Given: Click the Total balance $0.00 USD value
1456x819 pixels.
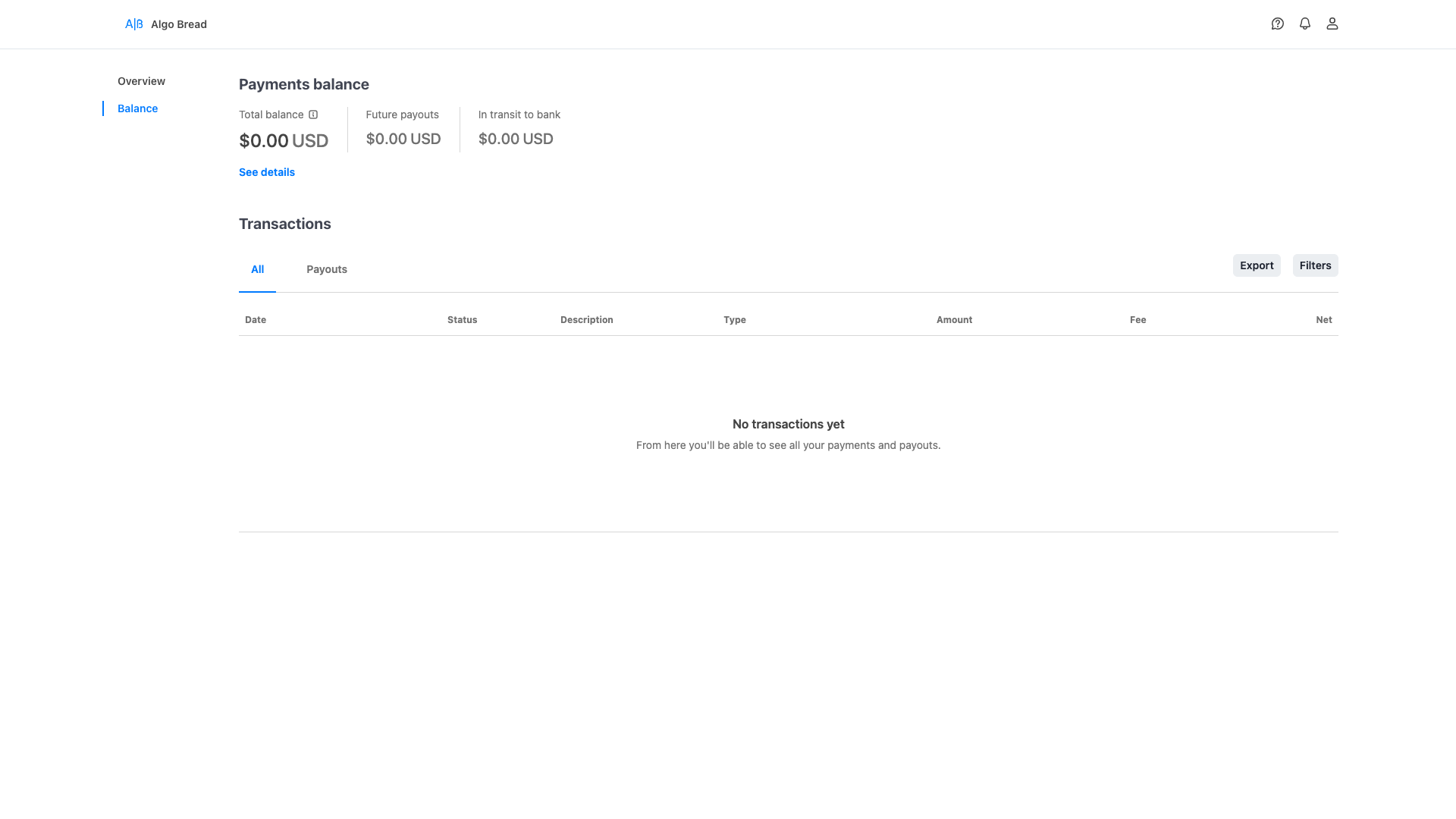Looking at the screenshot, I should (x=284, y=141).
